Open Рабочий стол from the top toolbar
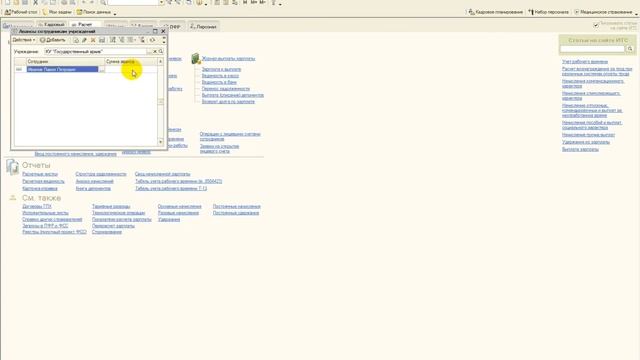This screenshot has width=640, height=360. [21, 12]
